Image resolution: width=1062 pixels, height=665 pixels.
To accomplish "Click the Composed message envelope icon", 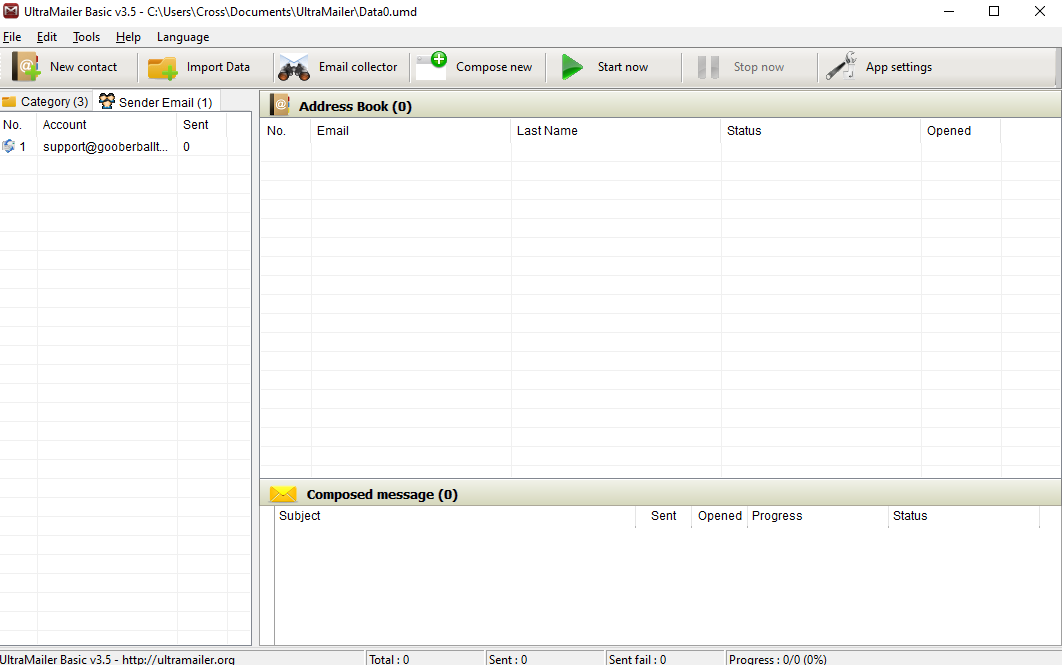I will pyautogui.click(x=283, y=494).
